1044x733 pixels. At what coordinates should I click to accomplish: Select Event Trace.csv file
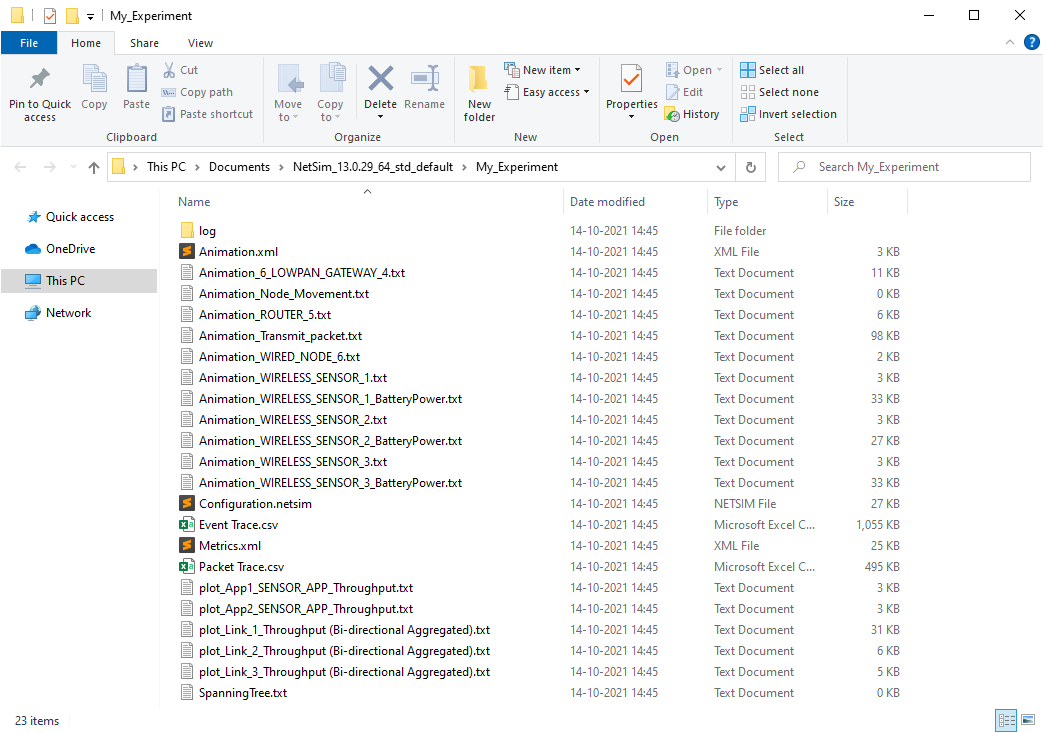(238, 525)
